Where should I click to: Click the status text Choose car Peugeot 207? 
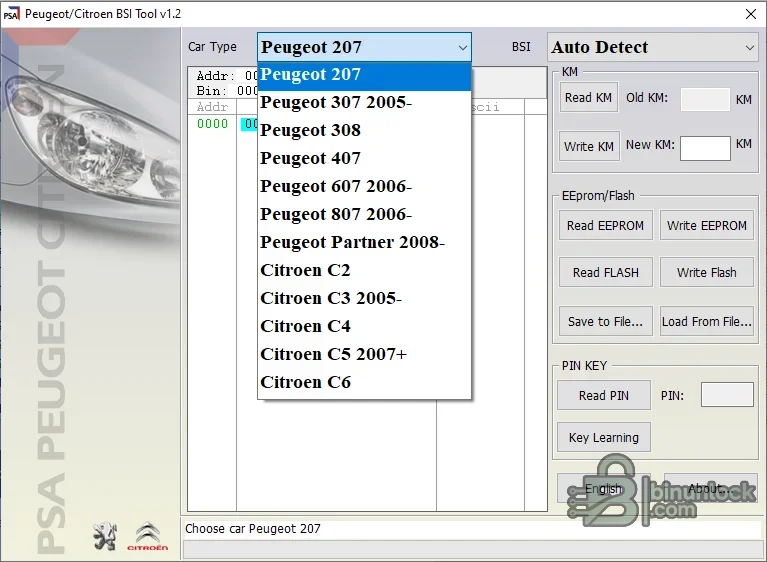click(x=253, y=529)
